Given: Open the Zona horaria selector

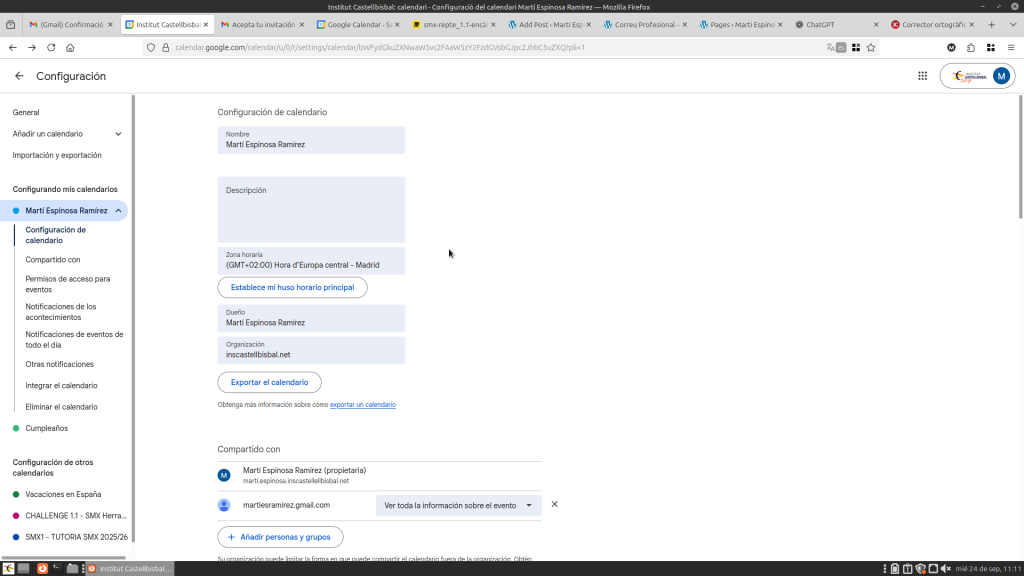Looking at the screenshot, I should click(x=311, y=261).
